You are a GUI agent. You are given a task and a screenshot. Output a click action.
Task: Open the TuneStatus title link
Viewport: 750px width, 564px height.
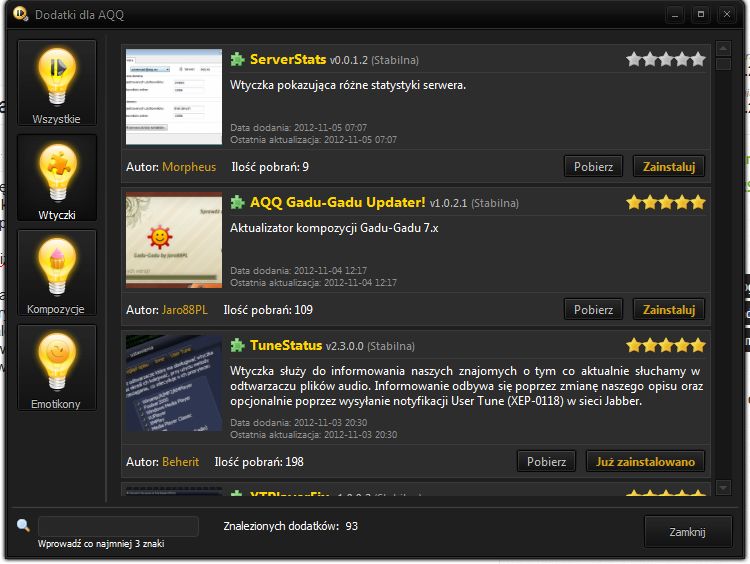tap(286, 345)
